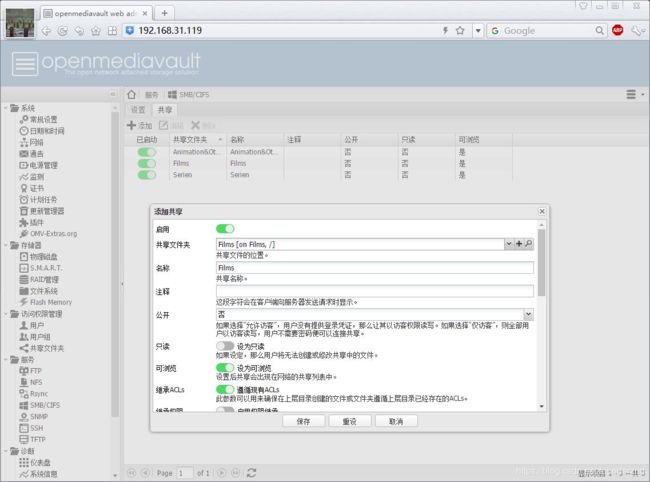Collapse the 诊断 diagnostics tree group

tap(6, 451)
